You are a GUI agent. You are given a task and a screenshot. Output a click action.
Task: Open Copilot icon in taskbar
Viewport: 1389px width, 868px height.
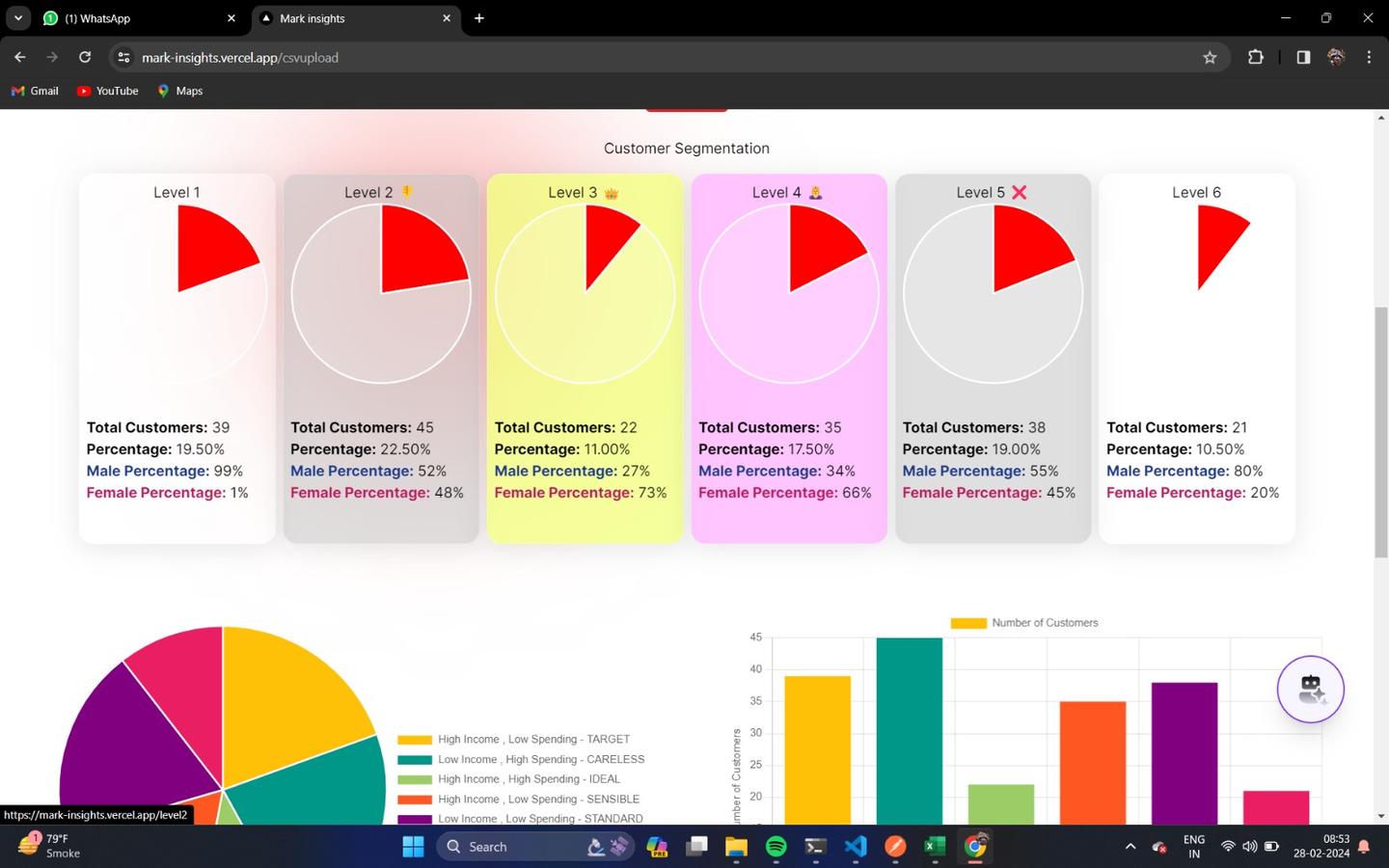coord(658,847)
